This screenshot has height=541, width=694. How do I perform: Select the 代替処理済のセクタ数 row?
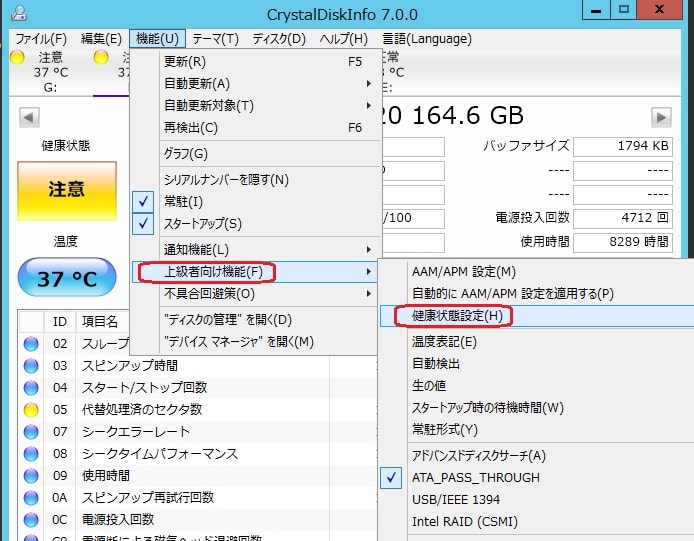[x=198, y=410]
